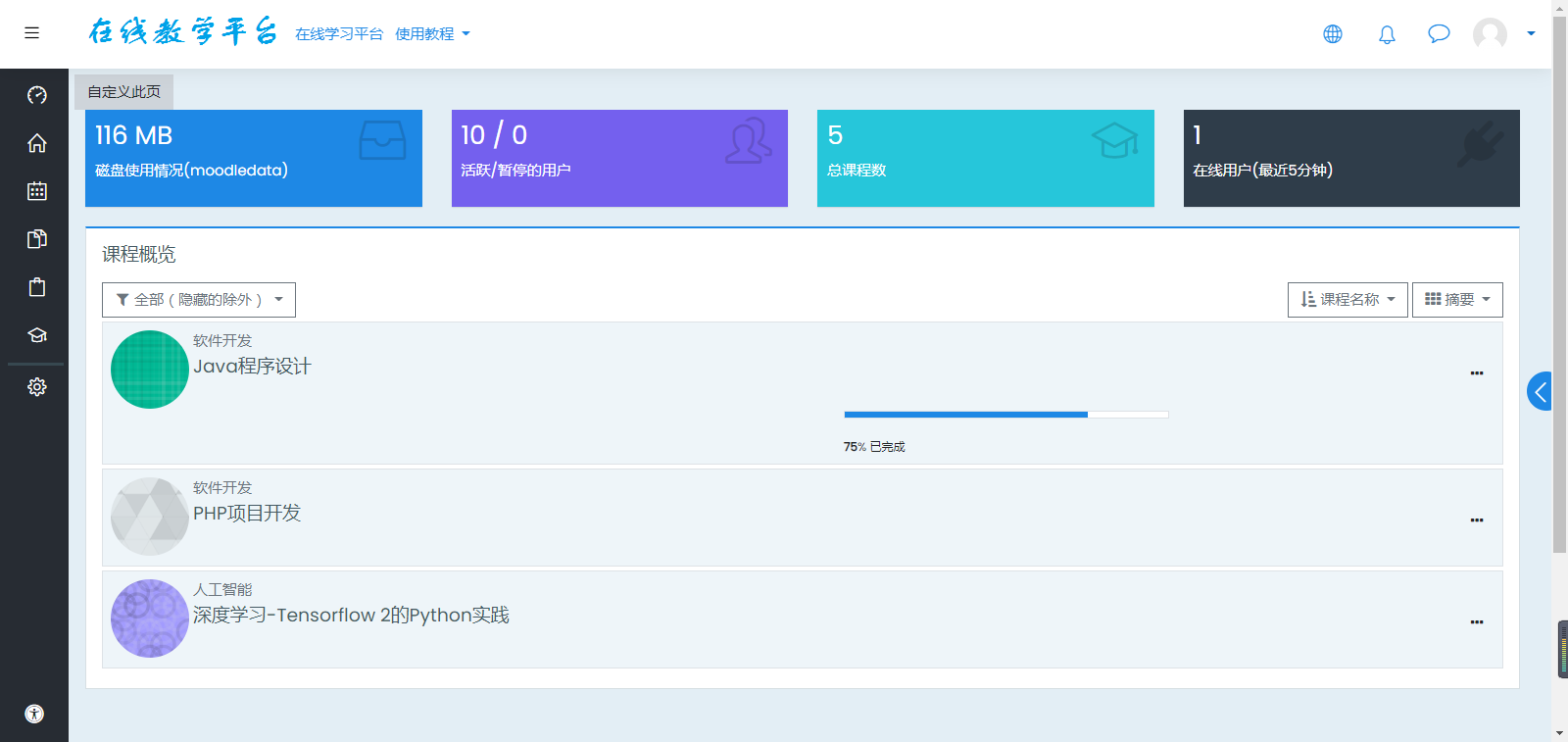Open the Java程序设计 course link
The height and width of the screenshot is (742, 1568).
[x=252, y=367]
